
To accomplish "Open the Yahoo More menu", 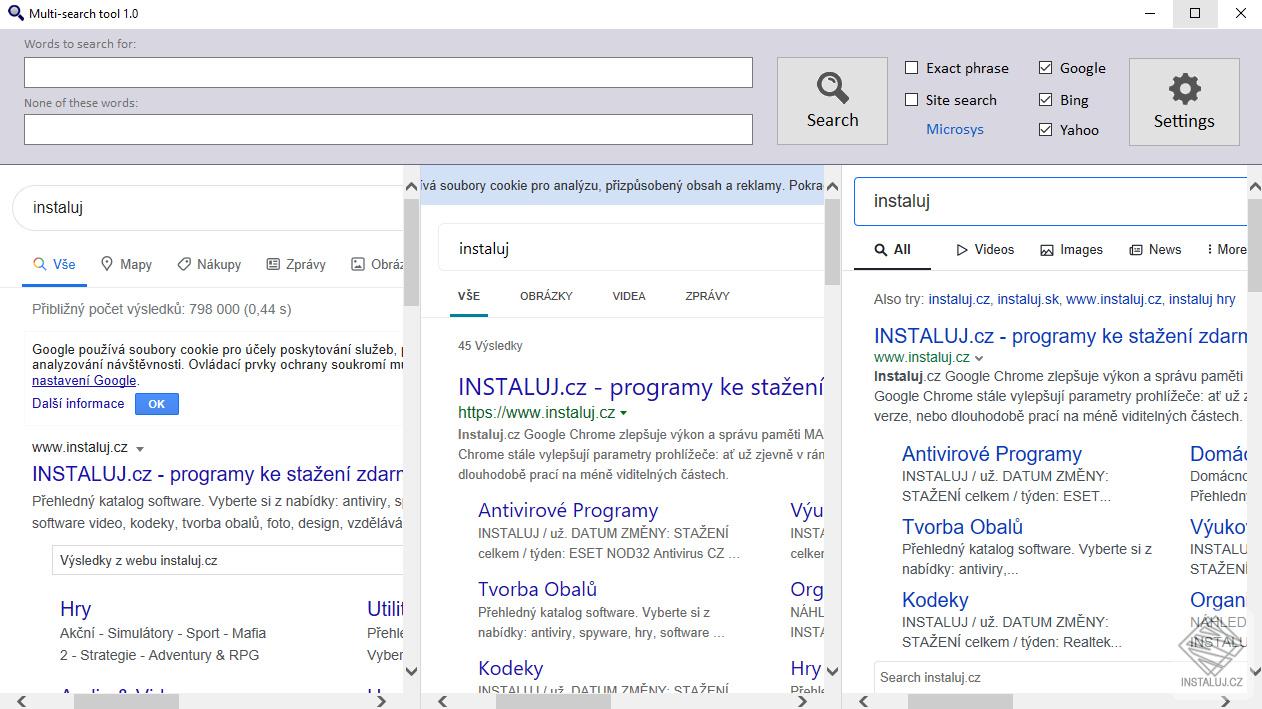I will pyautogui.click(x=1227, y=250).
